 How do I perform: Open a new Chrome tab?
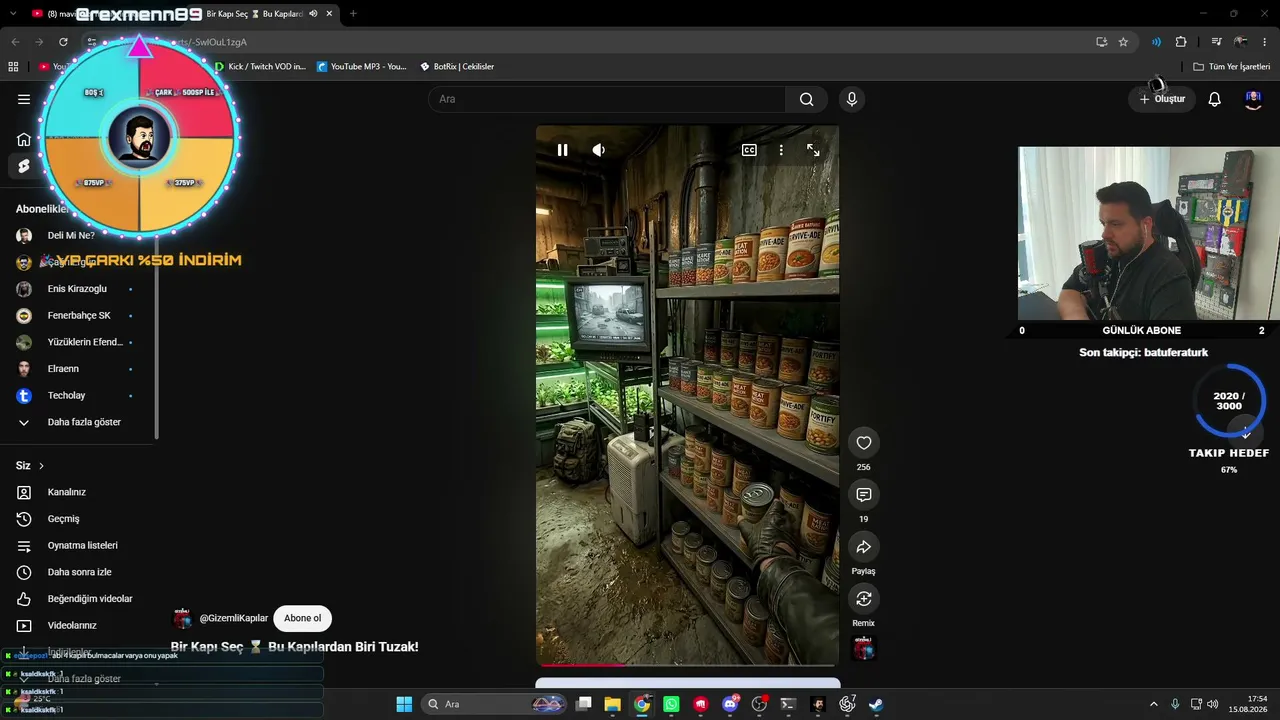pyautogui.click(x=353, y=14)
